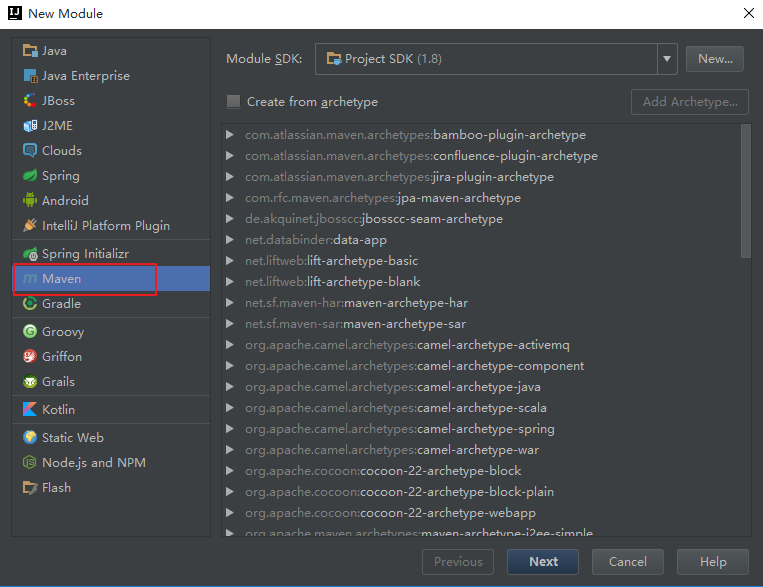763x587 pixels.
Task: Select camel-archetype-java row
Action: pos(481,386)
